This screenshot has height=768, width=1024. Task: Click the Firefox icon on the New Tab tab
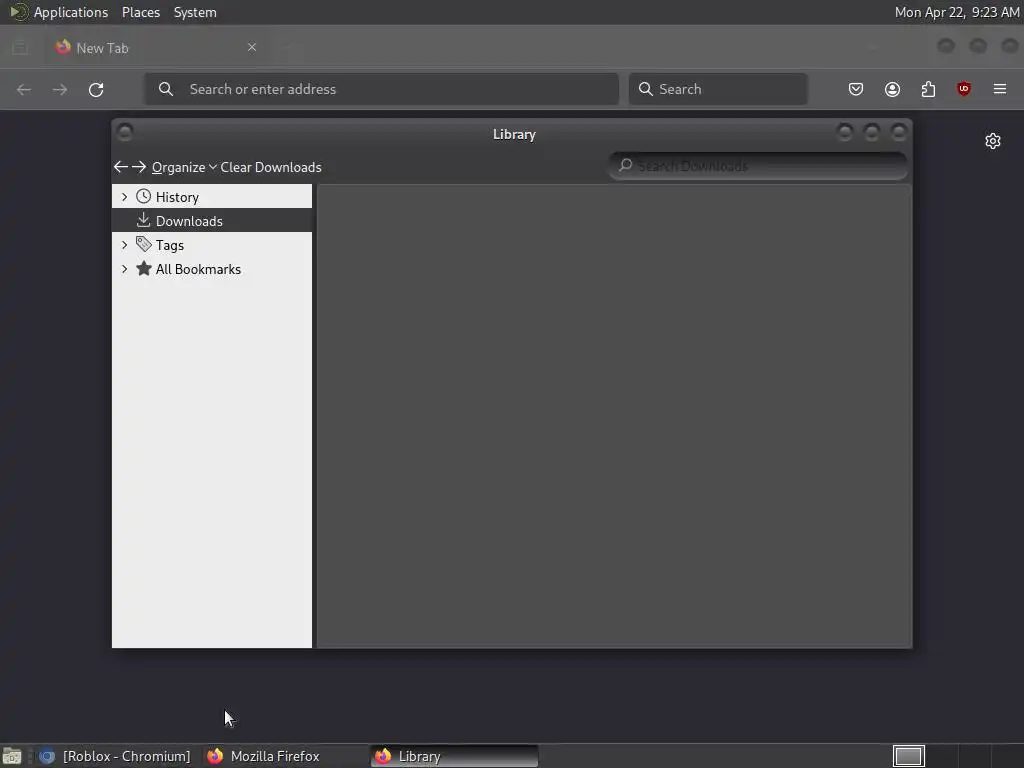point(63,47)
